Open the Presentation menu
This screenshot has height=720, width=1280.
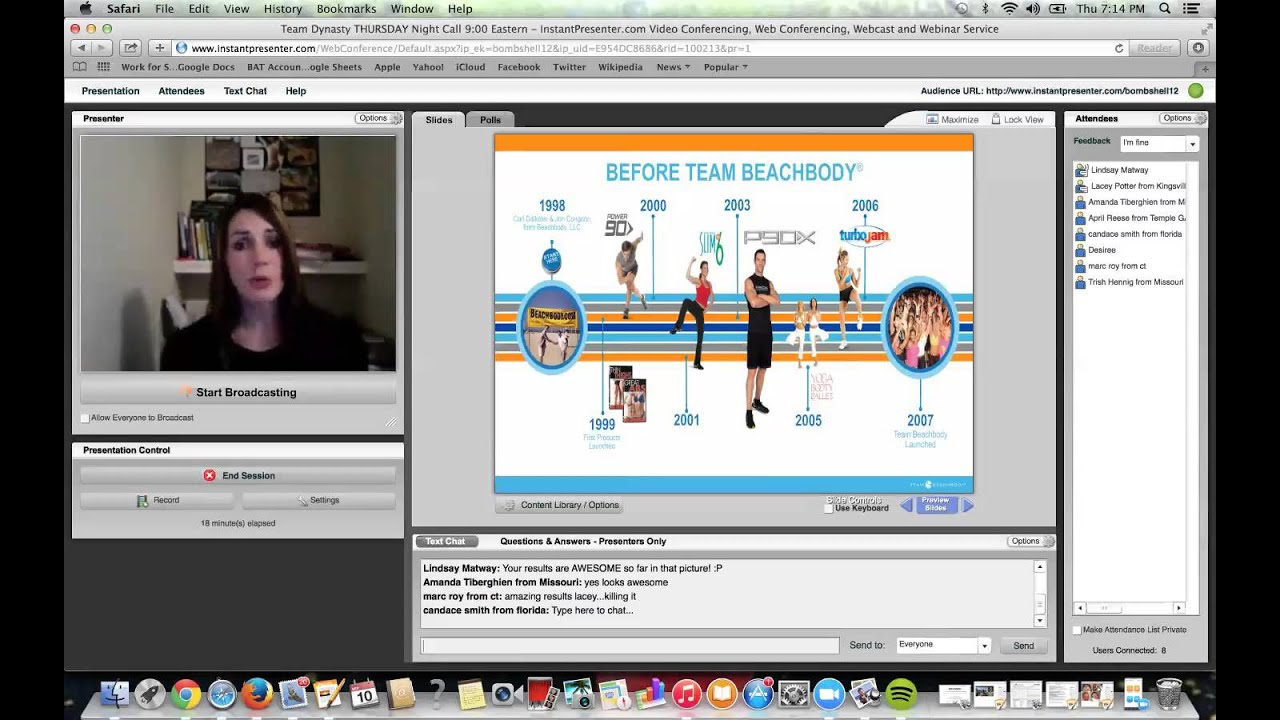110,91
